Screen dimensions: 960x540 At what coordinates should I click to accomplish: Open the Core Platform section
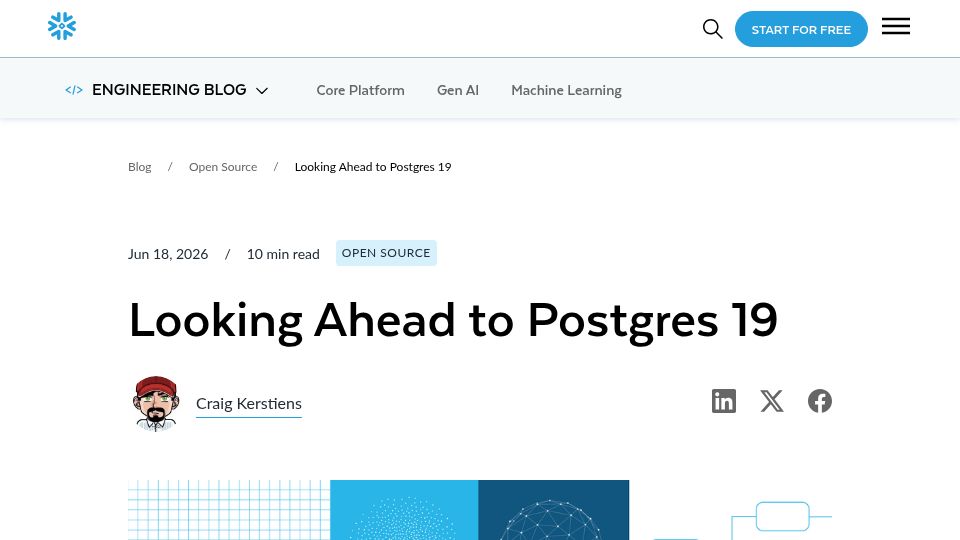point(360,90)
